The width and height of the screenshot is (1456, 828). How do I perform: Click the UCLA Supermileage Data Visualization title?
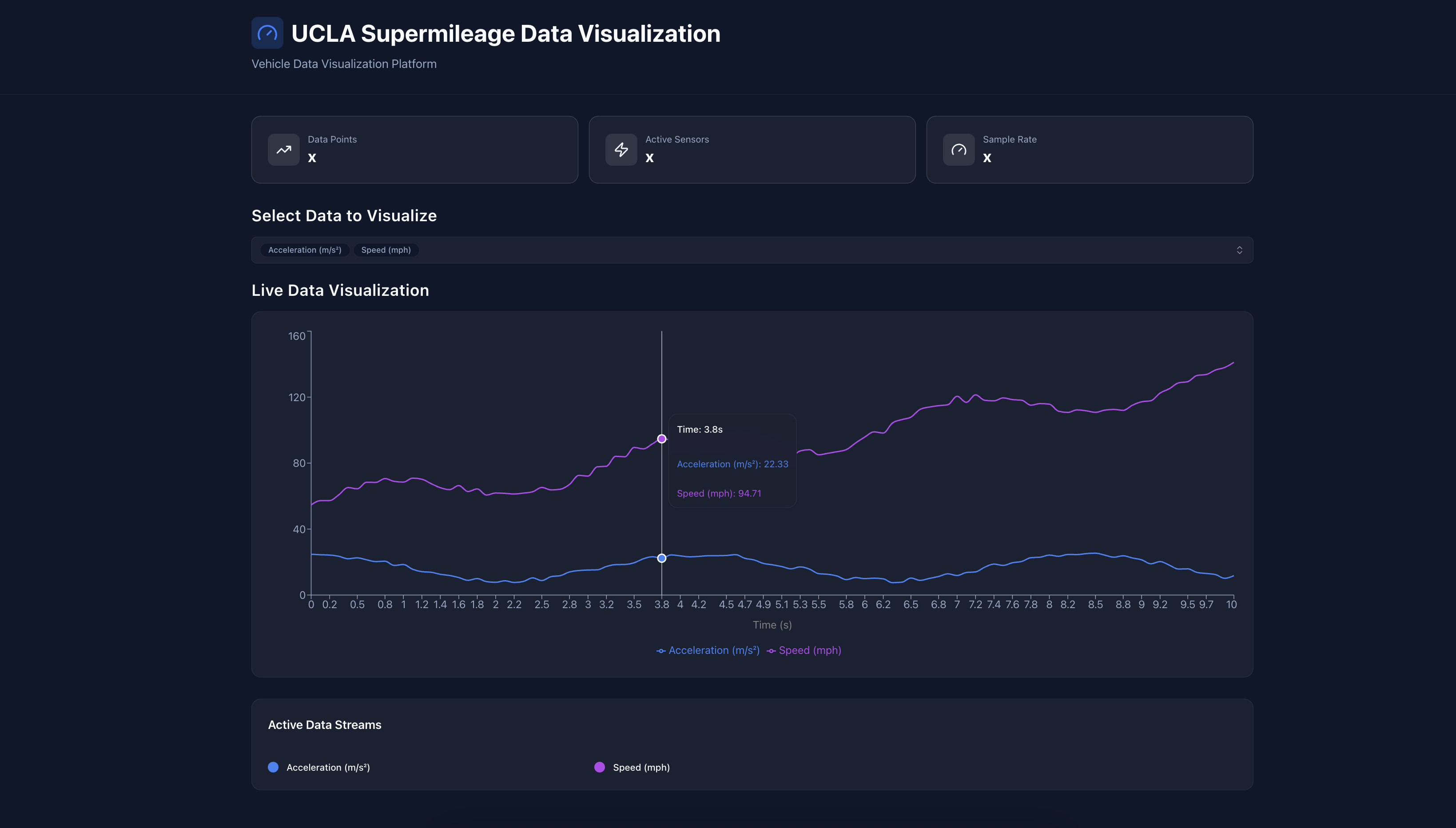tap(505, 34)
